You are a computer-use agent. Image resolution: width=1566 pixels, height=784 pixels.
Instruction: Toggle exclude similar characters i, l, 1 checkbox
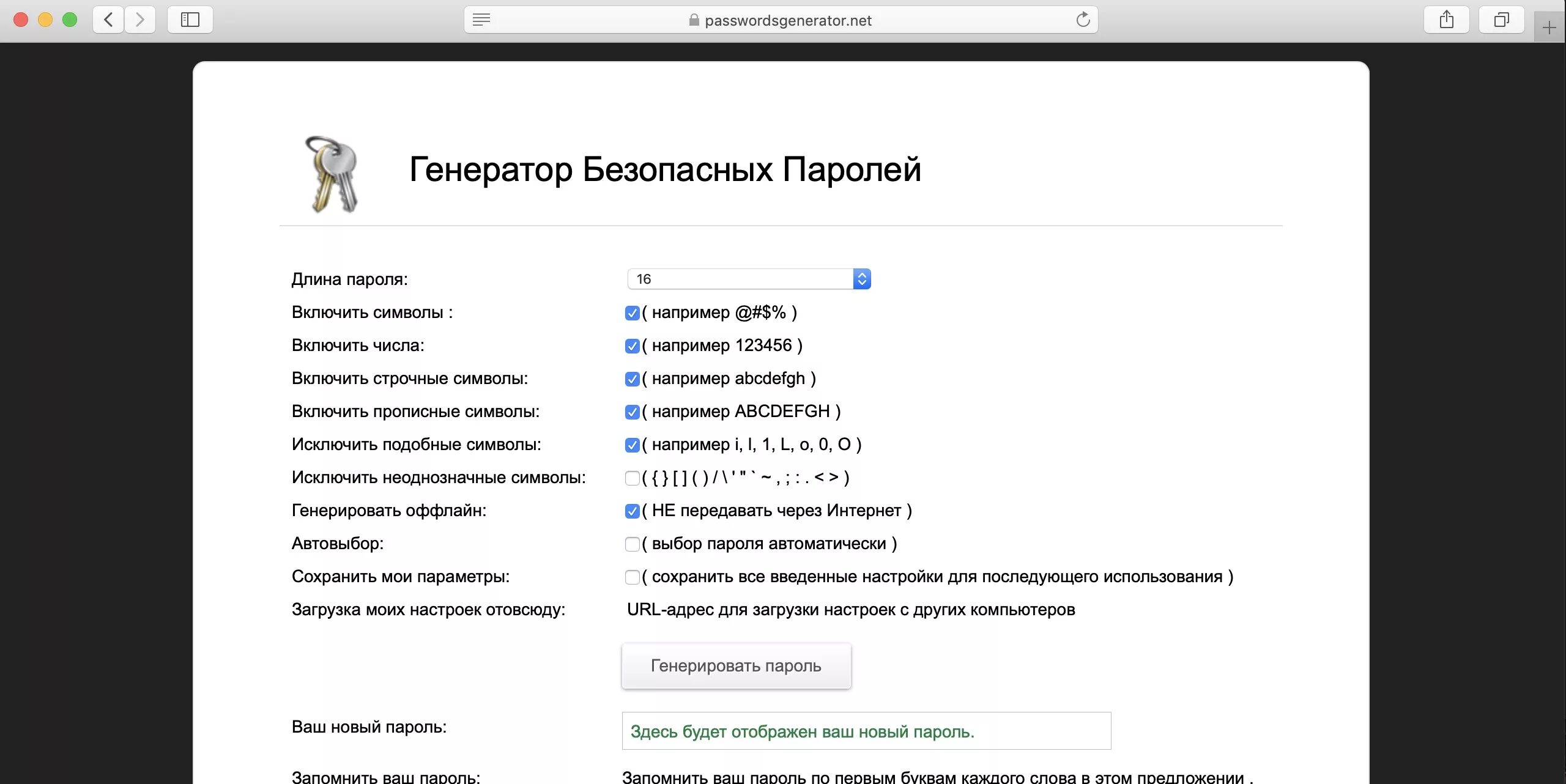coord(632,445)
